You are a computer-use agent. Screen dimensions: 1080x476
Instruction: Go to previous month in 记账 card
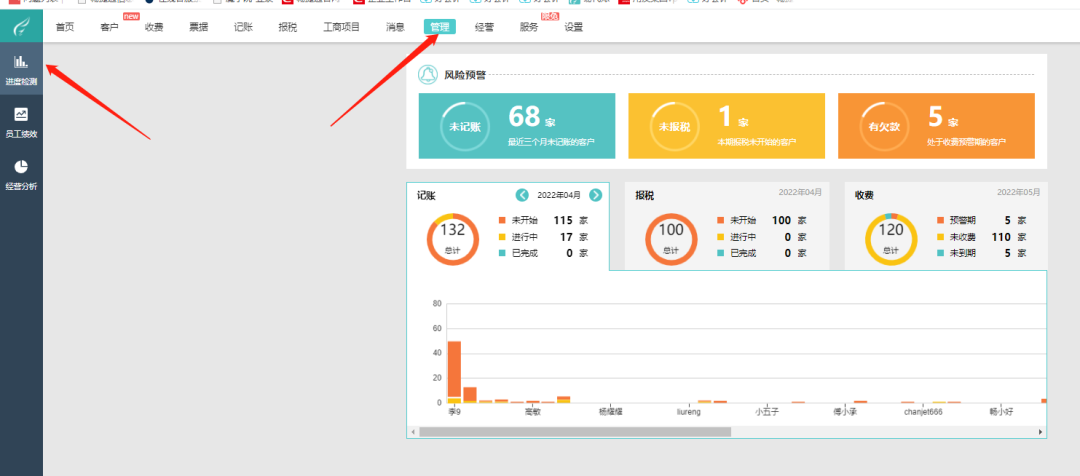pyautogui.click(x=521, y=195)
